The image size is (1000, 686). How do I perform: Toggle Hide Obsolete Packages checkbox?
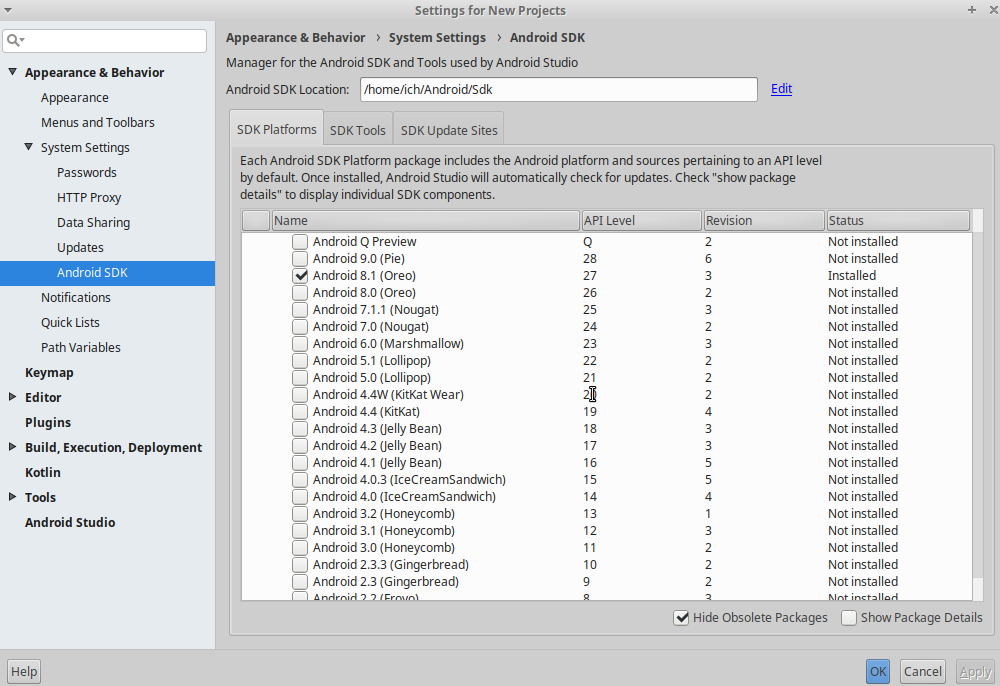click(x=682, y=618)
